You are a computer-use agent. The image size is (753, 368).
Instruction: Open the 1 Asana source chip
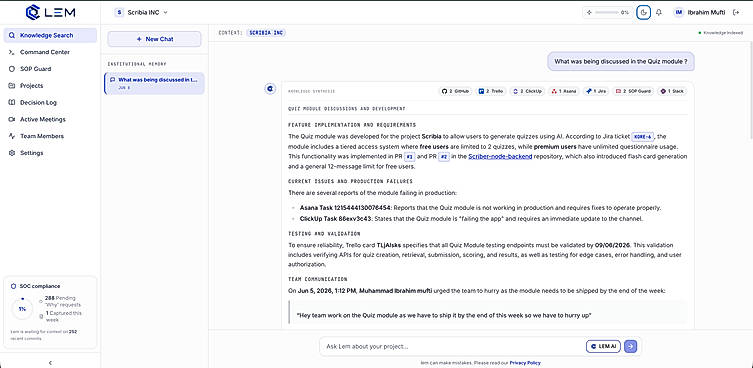[x=563, y=91]
